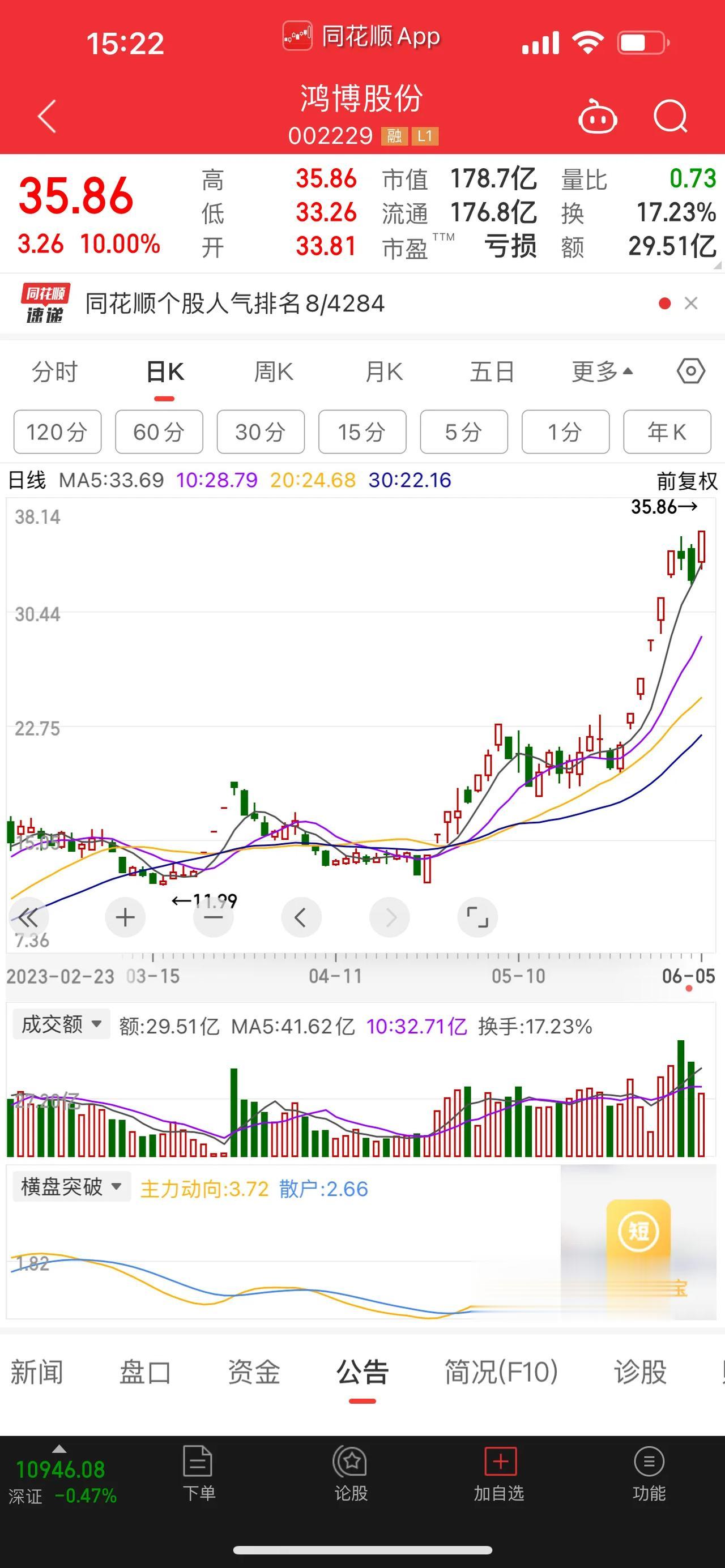Expand the 更多 periods dropdown
This screenshot has width=725, height=1568.
click(x=602, y=371)
